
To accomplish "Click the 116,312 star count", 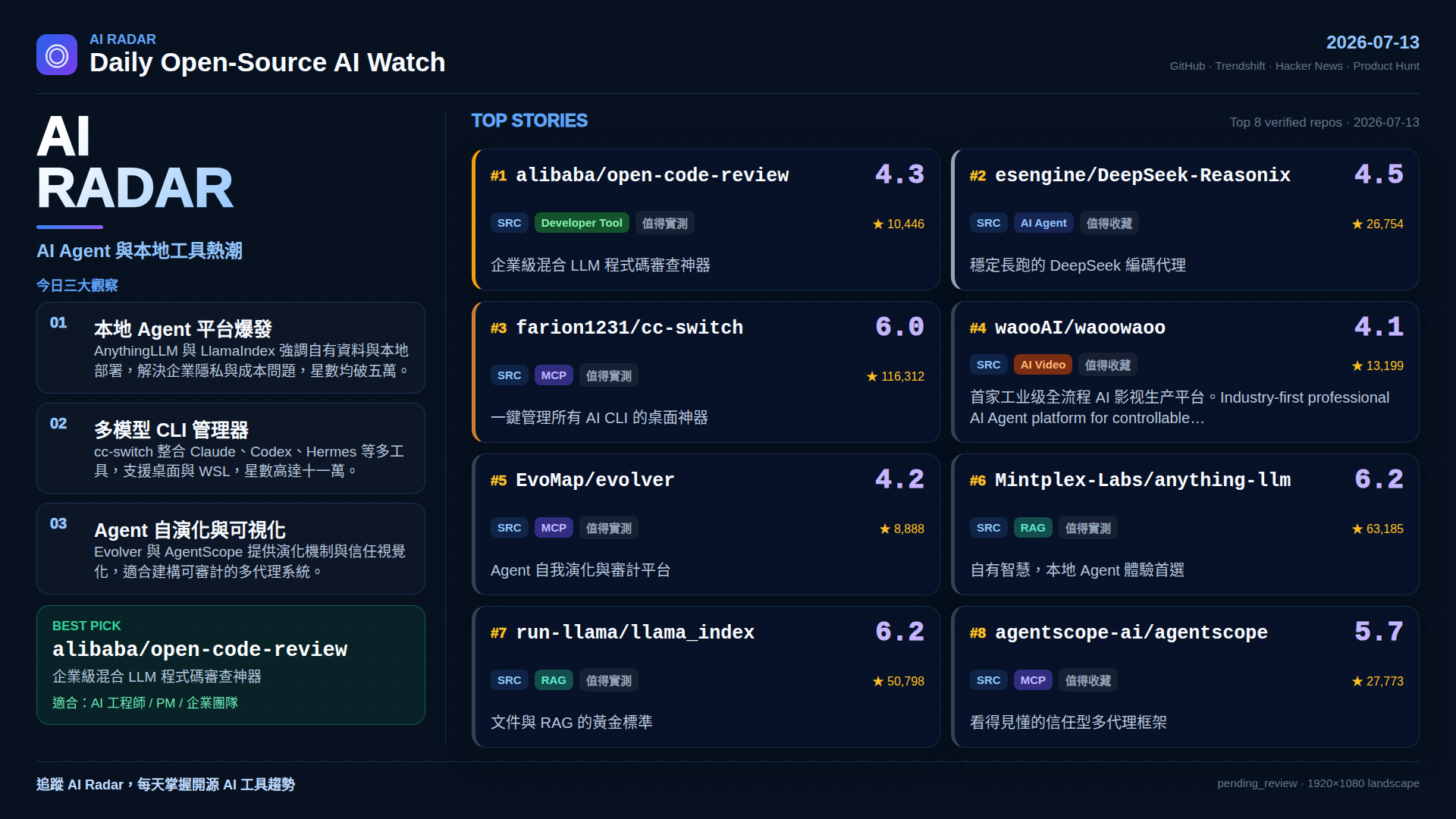I will tap(896, 376).
